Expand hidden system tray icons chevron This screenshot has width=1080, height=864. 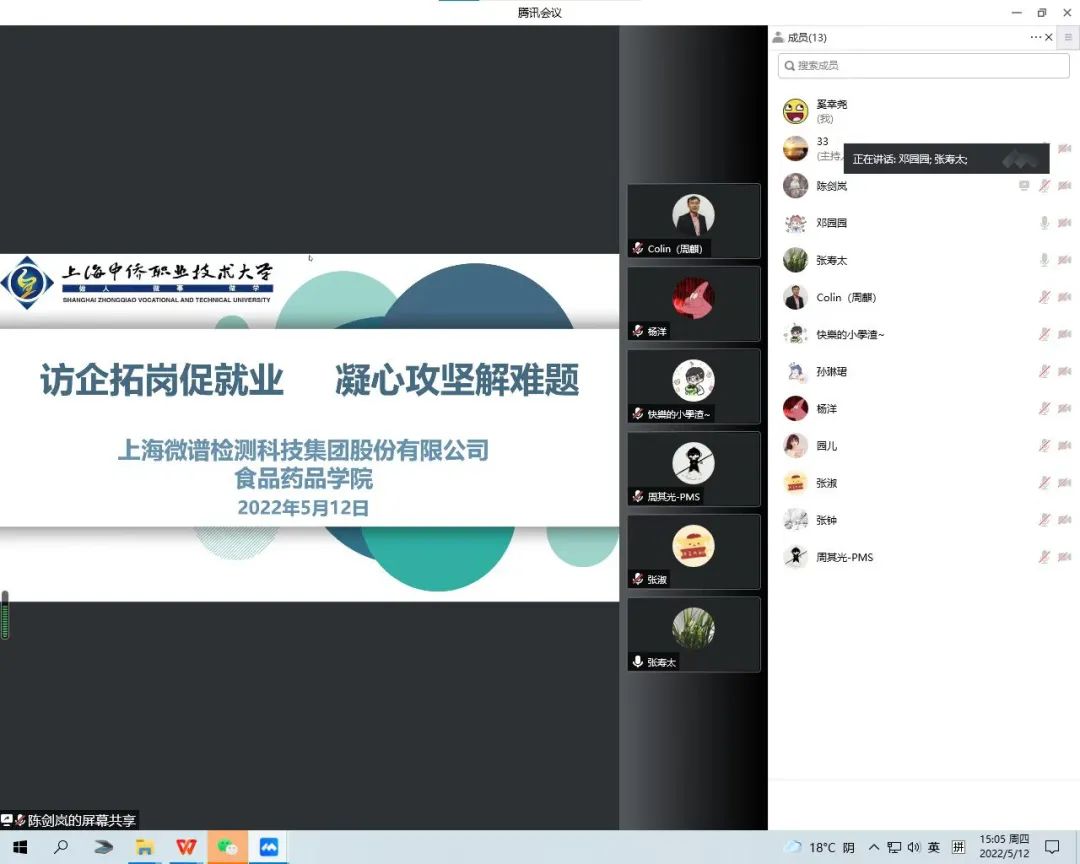coord(873,847)
